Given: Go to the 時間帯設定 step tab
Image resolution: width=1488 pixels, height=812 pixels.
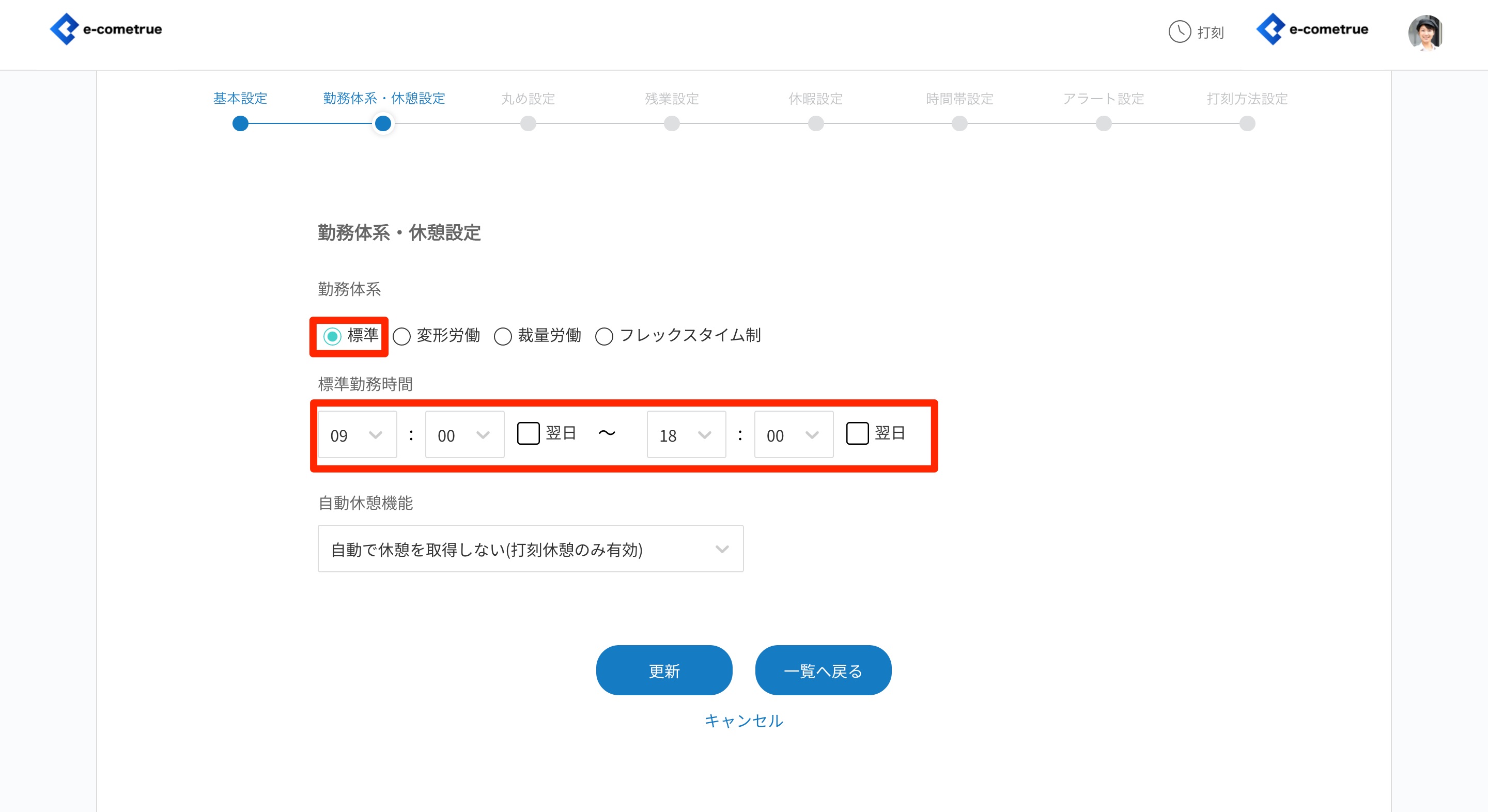Looking at the screenshot, I should click(x=959, y=99).
